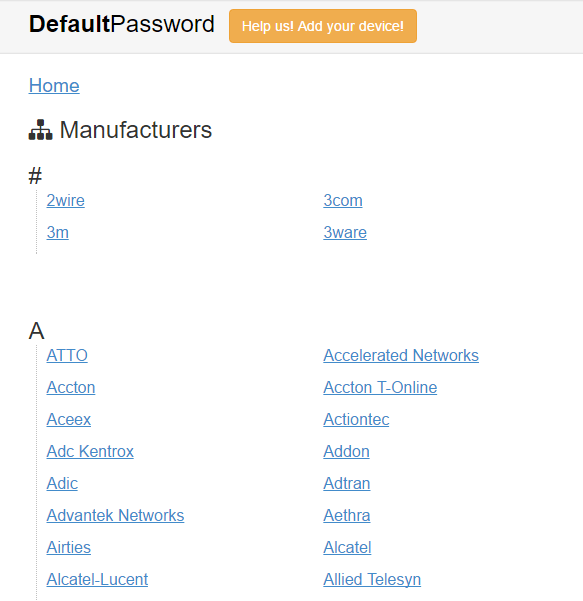Image resolution: width=583 pixels, height=601 pixels.
Task: Open the ATTO manufacturer link
Action: point(67,355)
